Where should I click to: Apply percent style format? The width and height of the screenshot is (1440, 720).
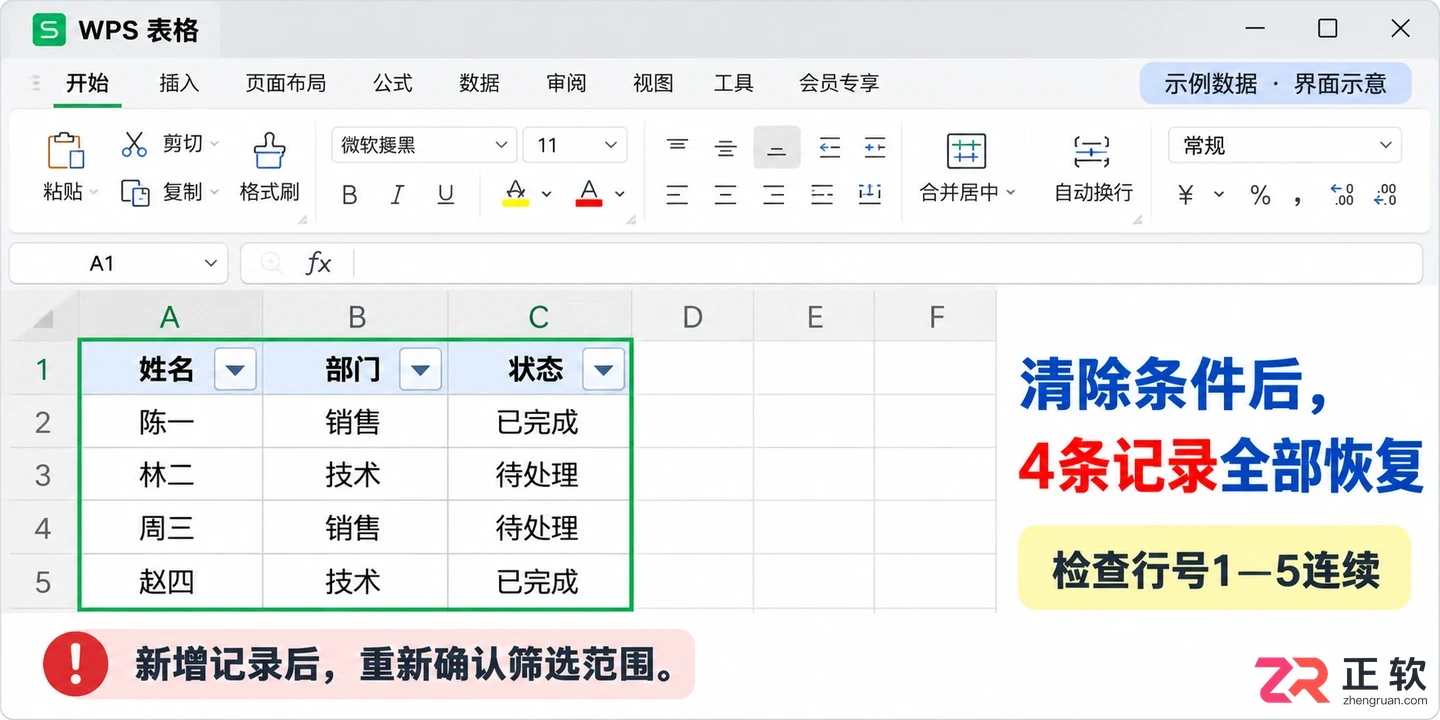[1260, 195]
